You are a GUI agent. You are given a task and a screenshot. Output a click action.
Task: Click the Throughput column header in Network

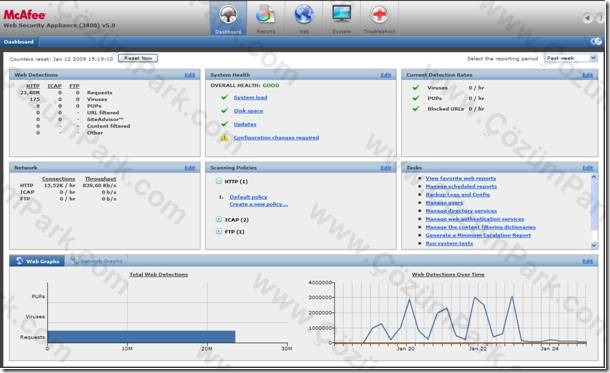[x=100, y=179]
